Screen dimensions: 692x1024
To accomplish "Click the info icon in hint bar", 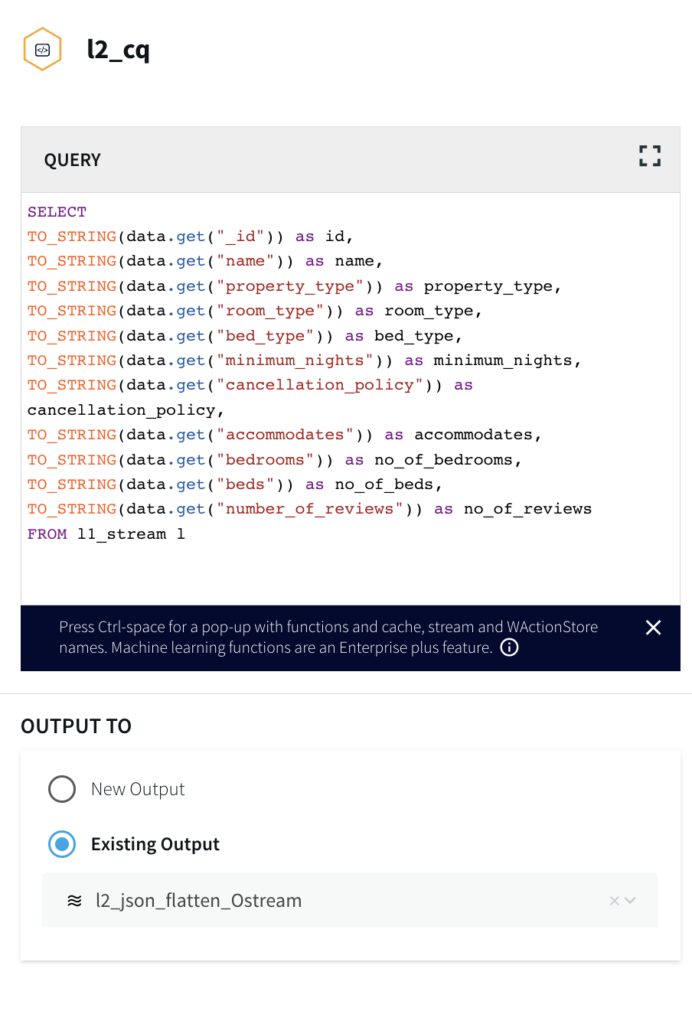I will coord(509,648).
